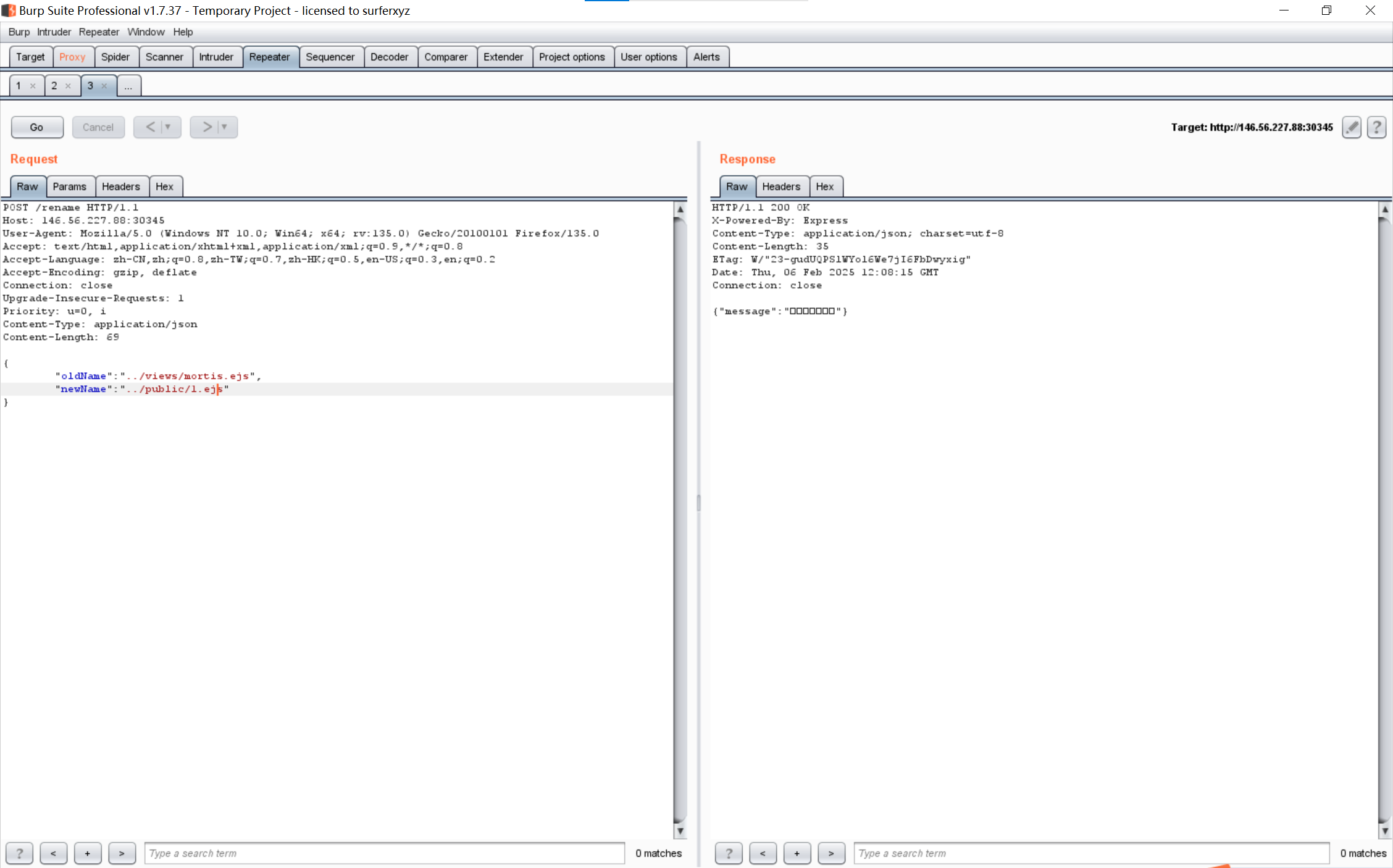Click response pane scroll down arrow
The height and width of the screenshot is (868, 1393).
[x=1385, y=831]
